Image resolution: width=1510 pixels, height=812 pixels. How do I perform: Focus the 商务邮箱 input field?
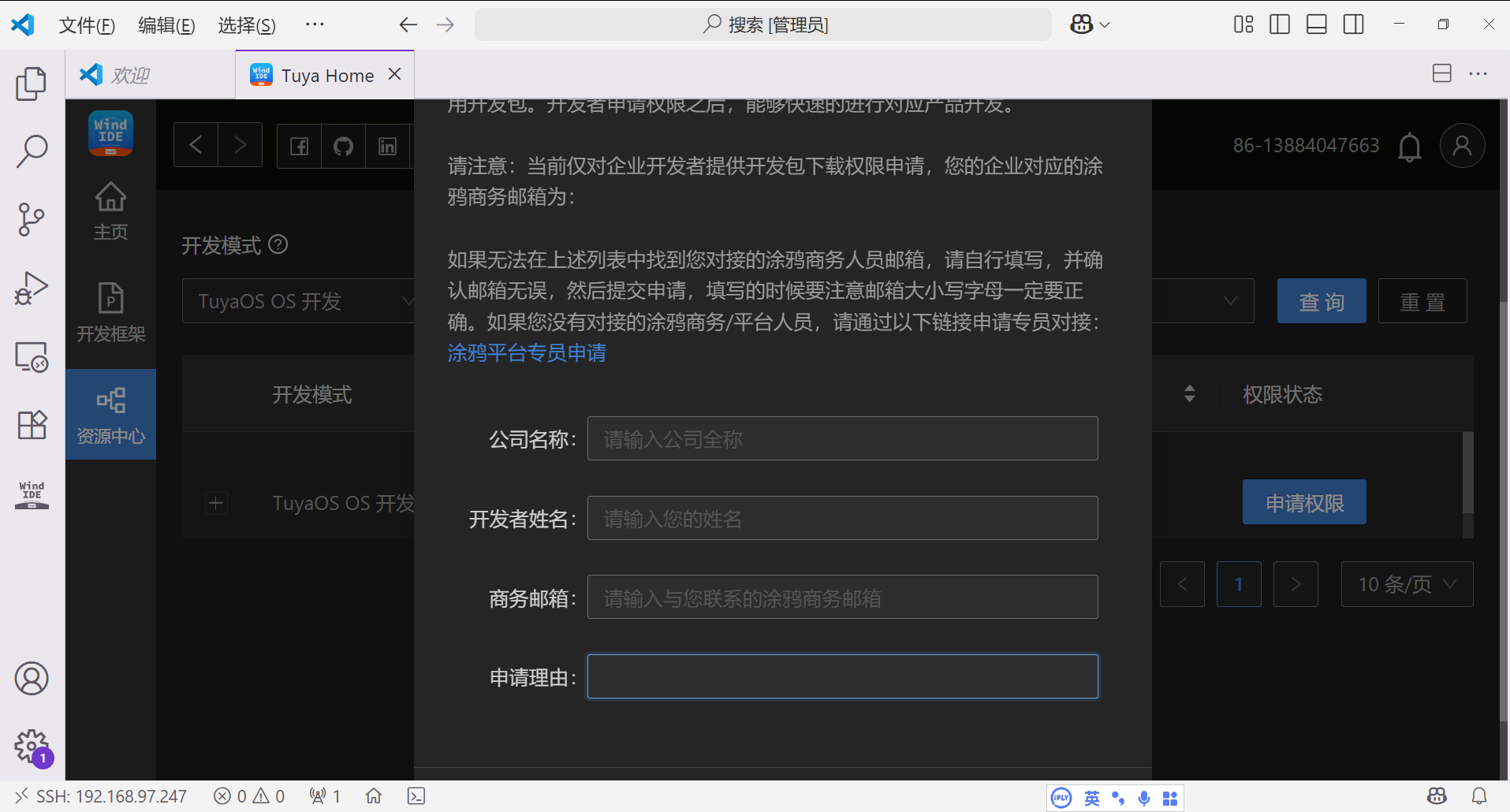[842, 597]
